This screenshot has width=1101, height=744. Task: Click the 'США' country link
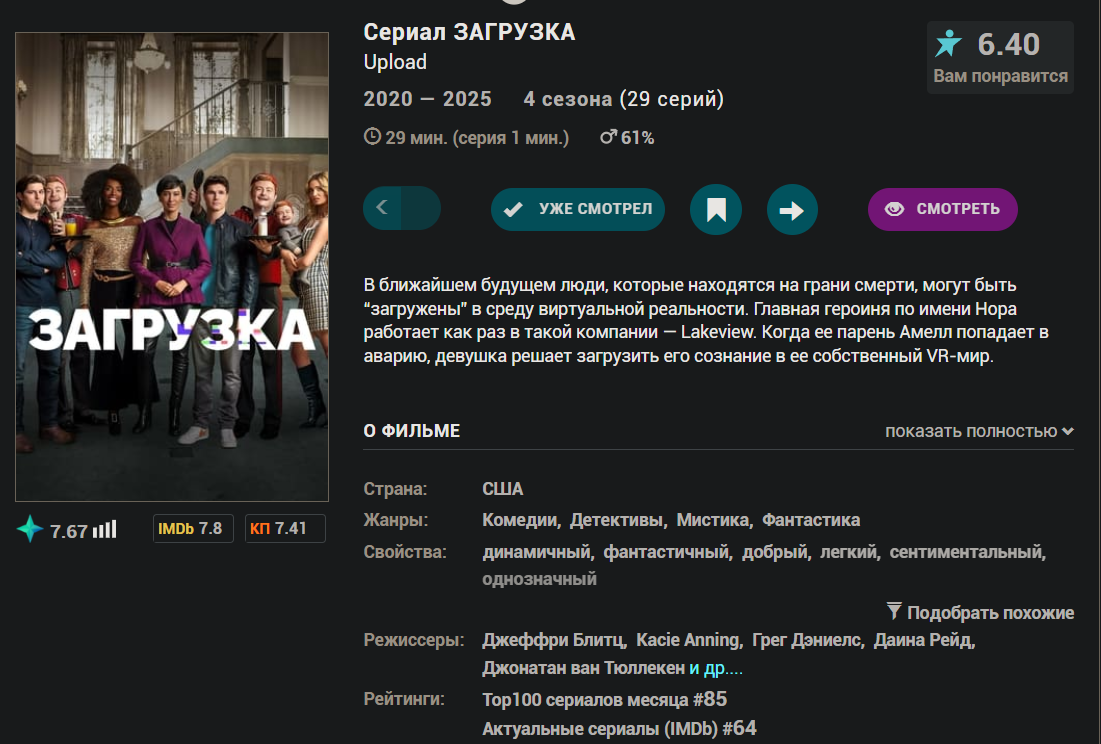[503, 489]
